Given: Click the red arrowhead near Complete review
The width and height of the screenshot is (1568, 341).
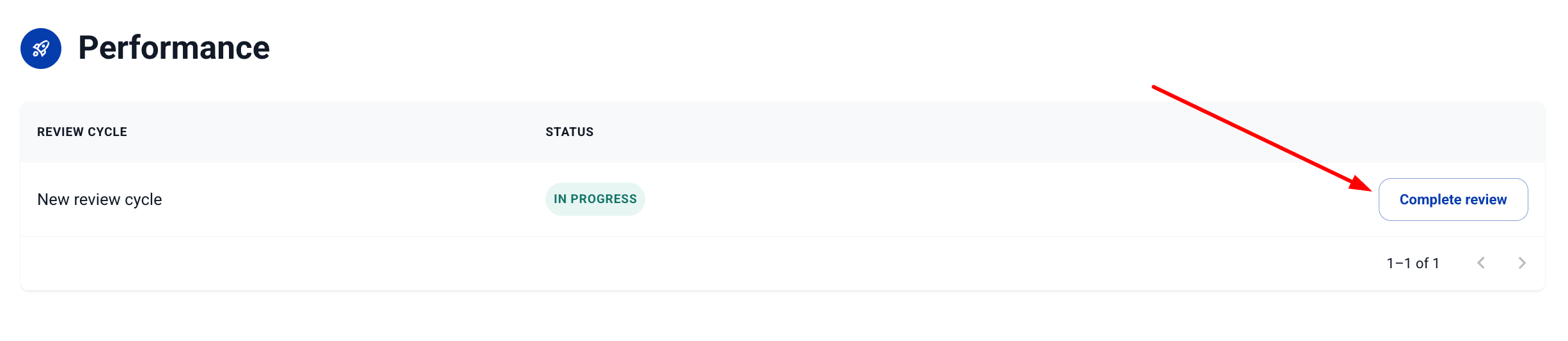Looking at the screenshot, I should 1361,183.
